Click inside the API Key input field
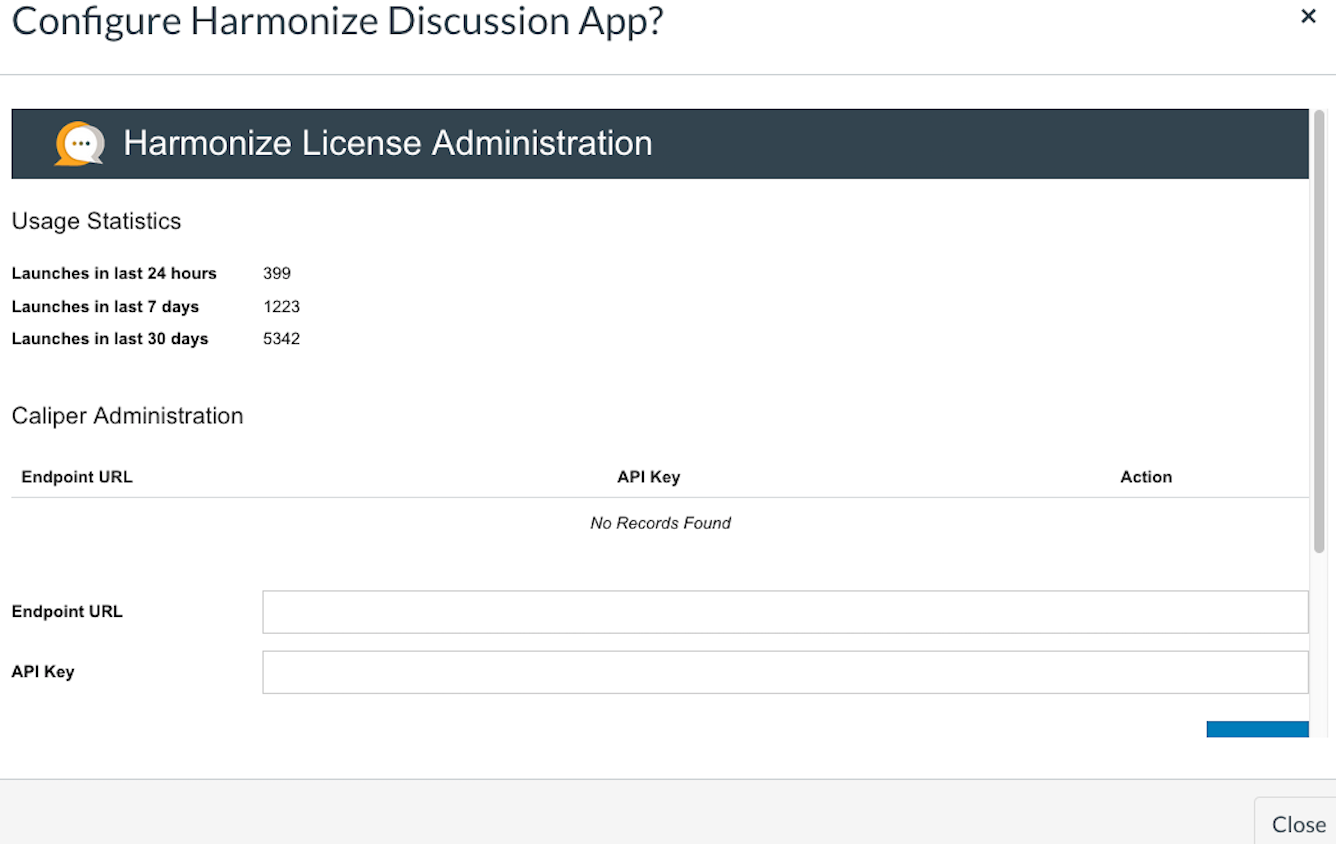Viewport: 1336px width, 844px height. 785,672
